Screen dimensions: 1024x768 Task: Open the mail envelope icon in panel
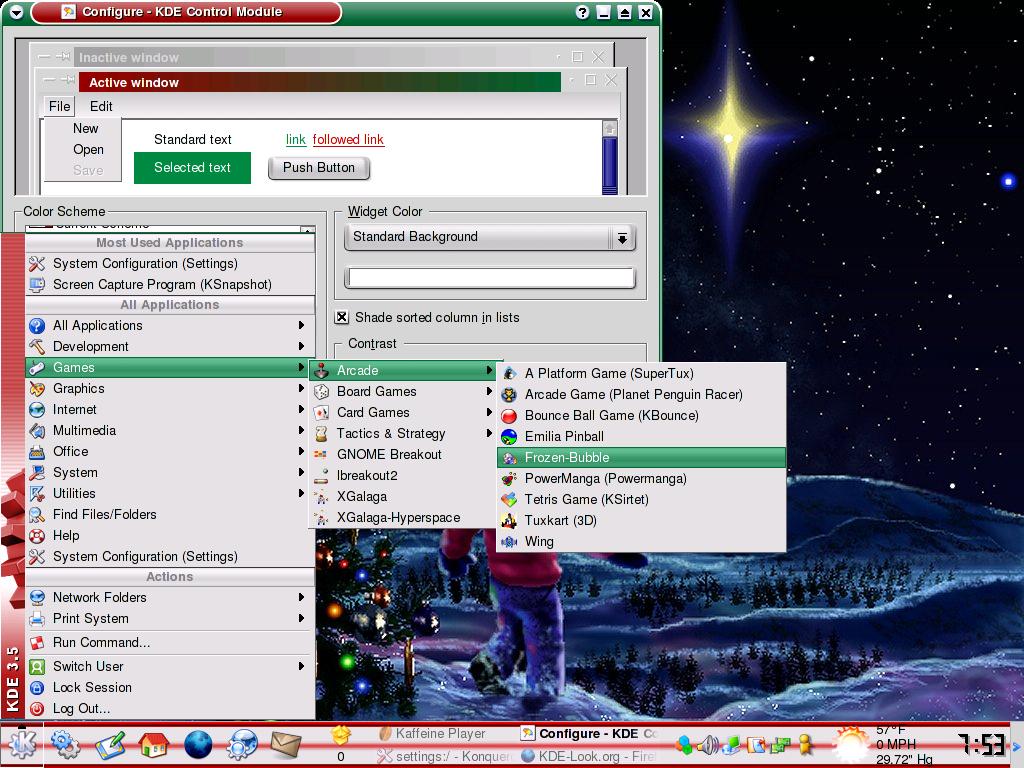[285, 745]
